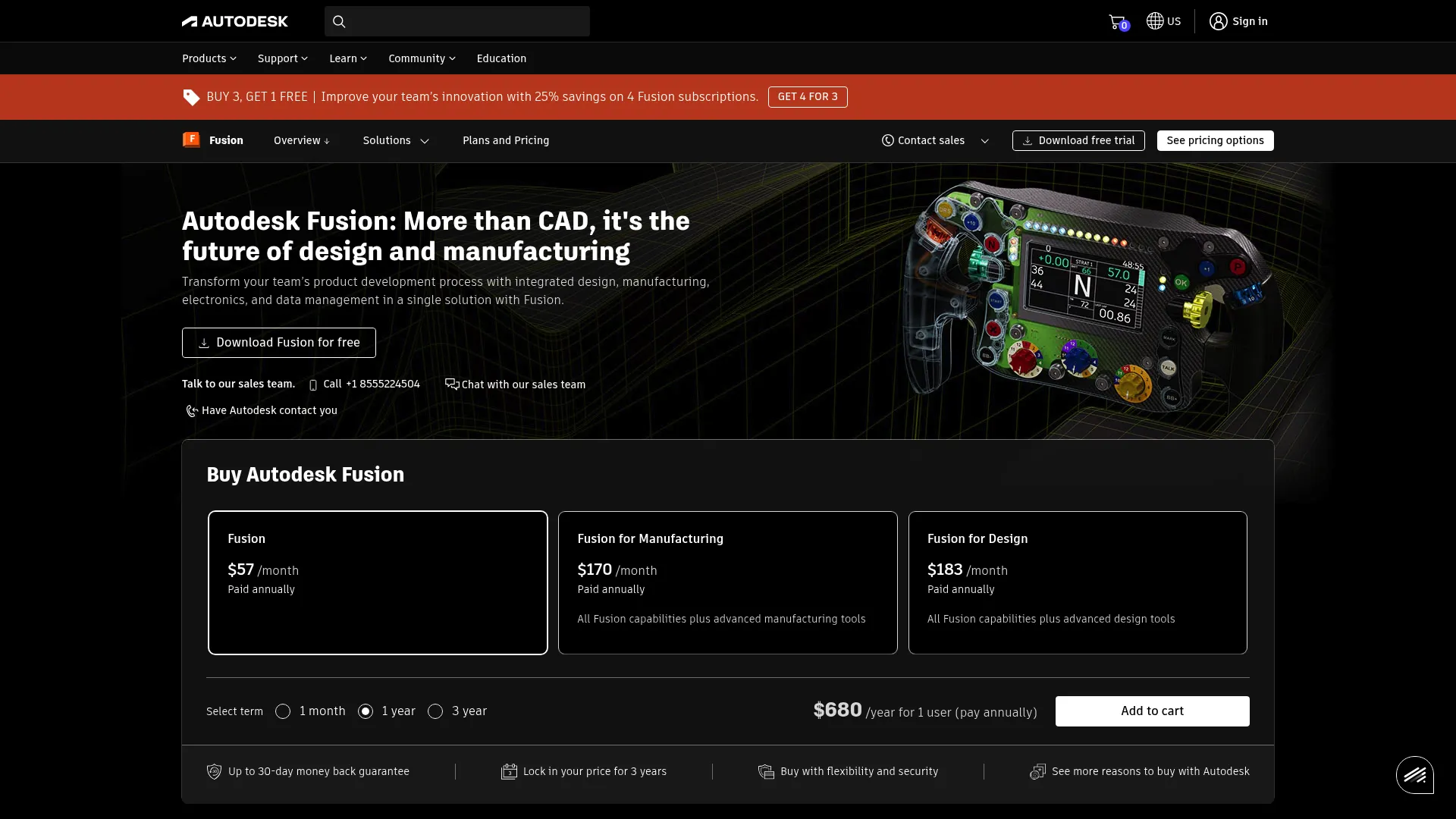Click the Sign in user icon

pos(1218,21)
